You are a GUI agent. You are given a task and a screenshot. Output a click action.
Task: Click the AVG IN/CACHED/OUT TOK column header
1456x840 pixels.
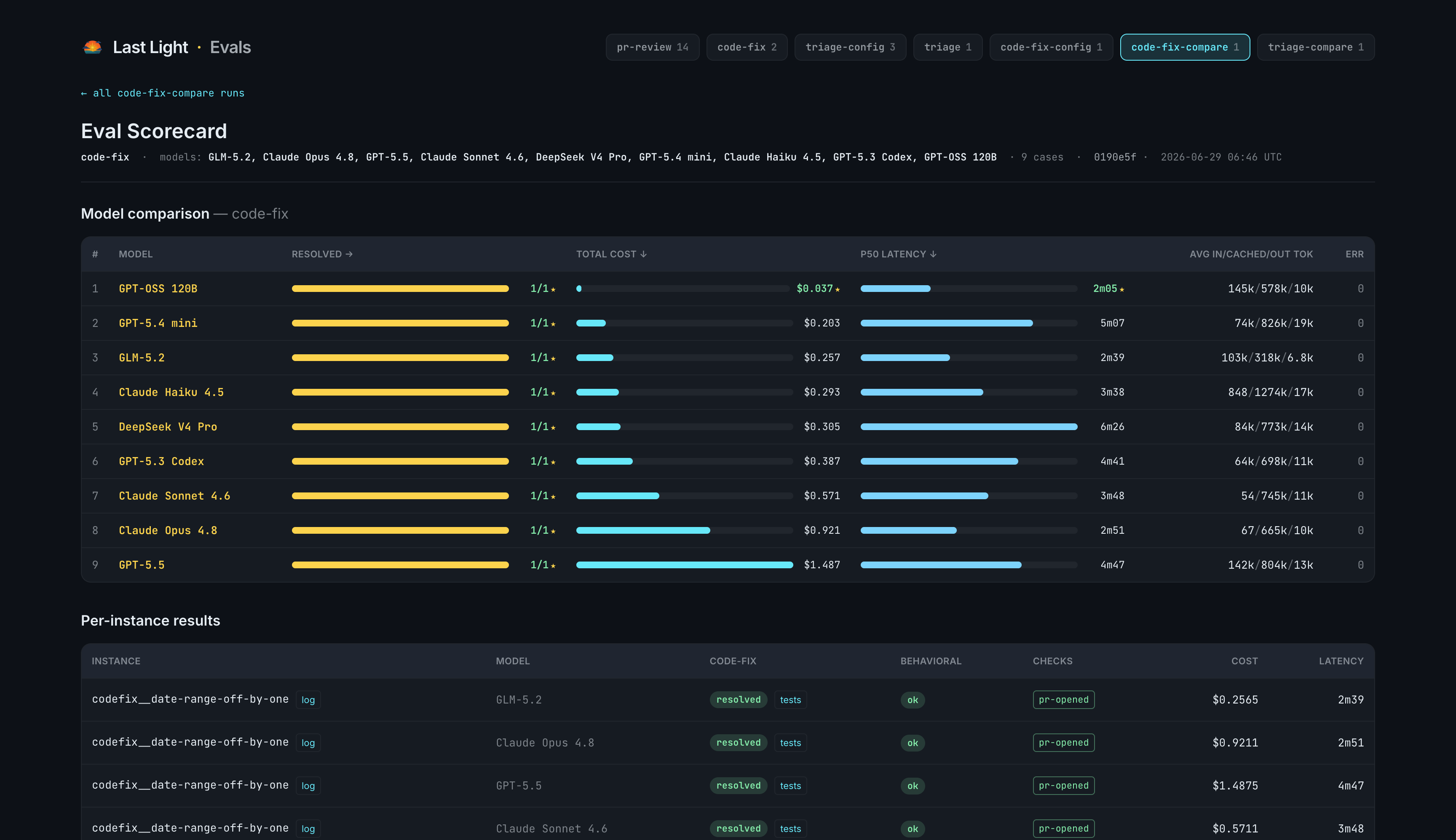click(1251, 254)
